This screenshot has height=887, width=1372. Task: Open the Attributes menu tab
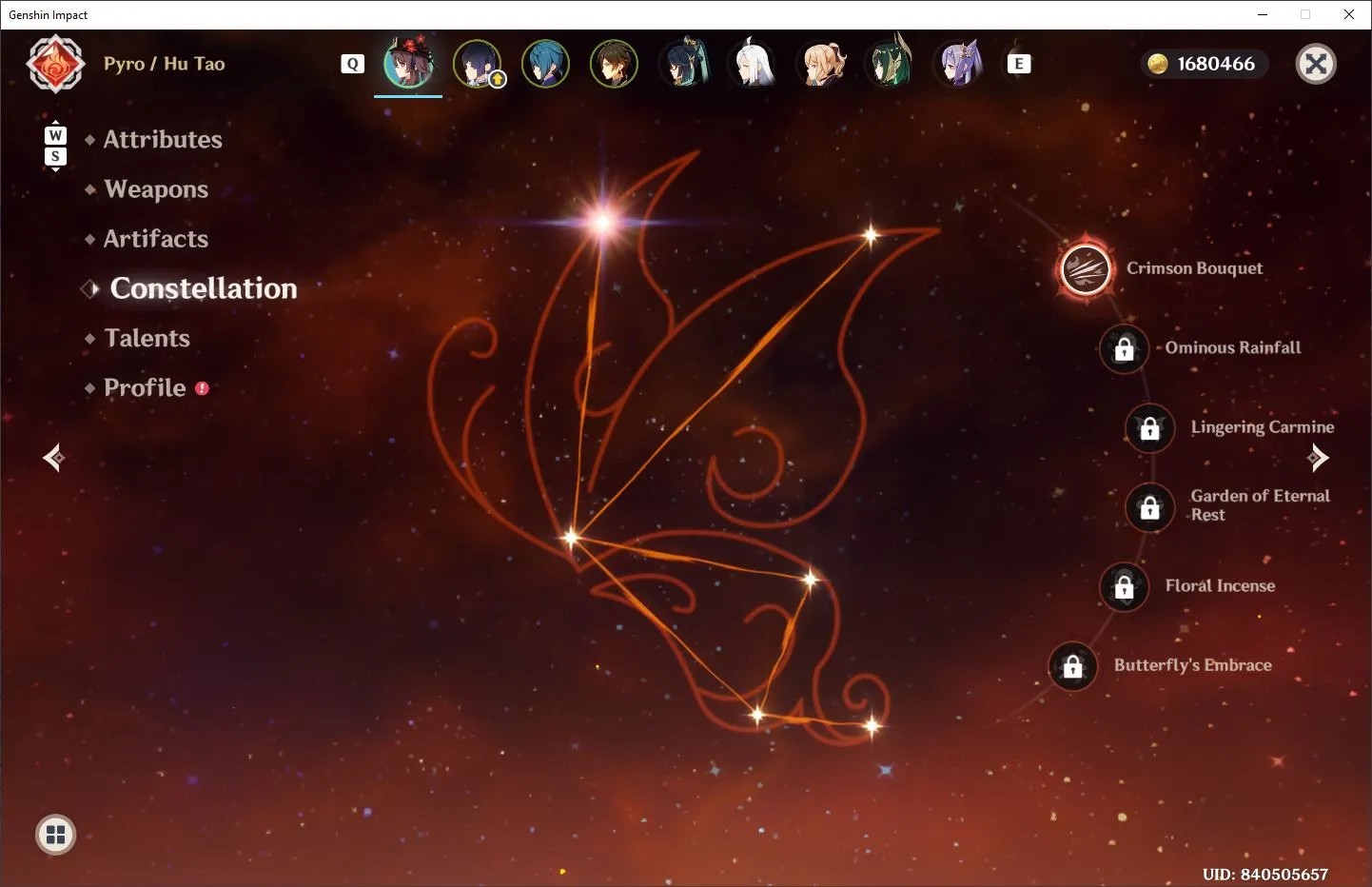click(x=163, y=140)
